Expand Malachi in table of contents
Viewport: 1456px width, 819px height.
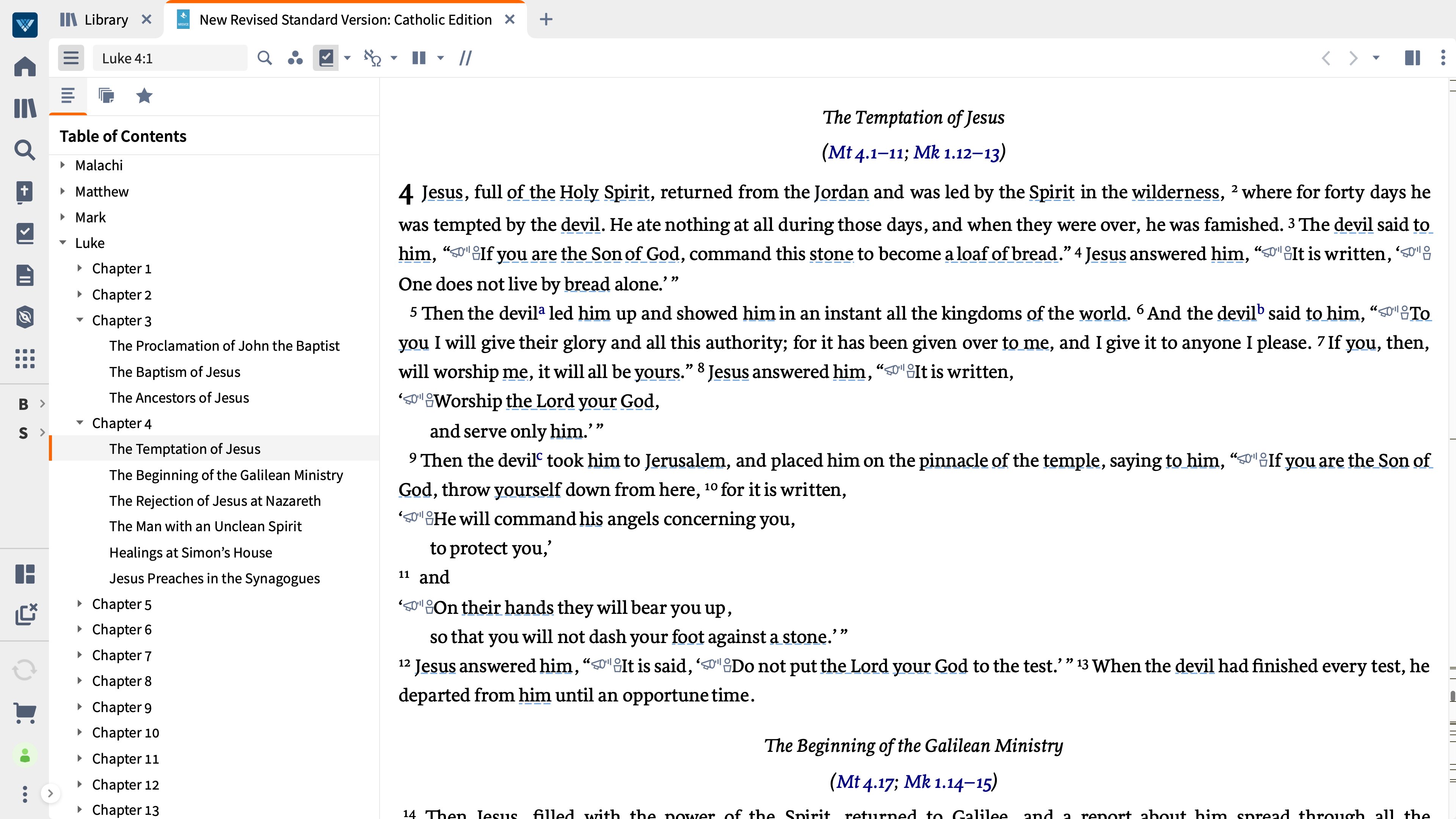click(63, 165)
